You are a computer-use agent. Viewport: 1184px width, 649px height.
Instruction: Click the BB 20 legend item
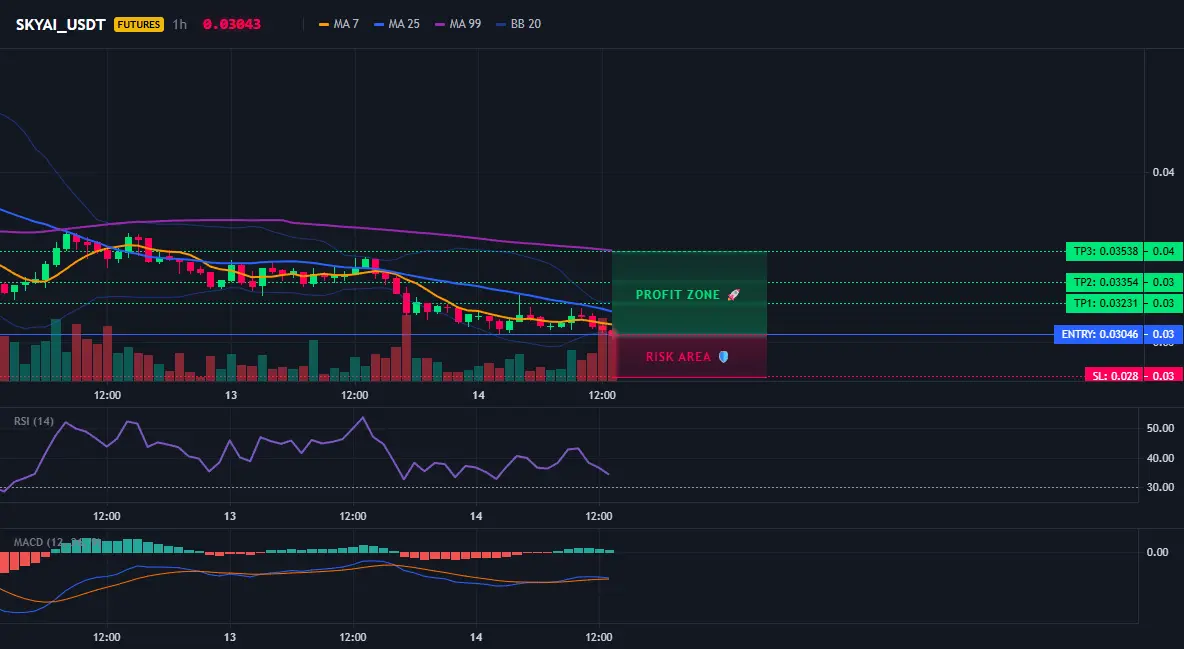519,24
